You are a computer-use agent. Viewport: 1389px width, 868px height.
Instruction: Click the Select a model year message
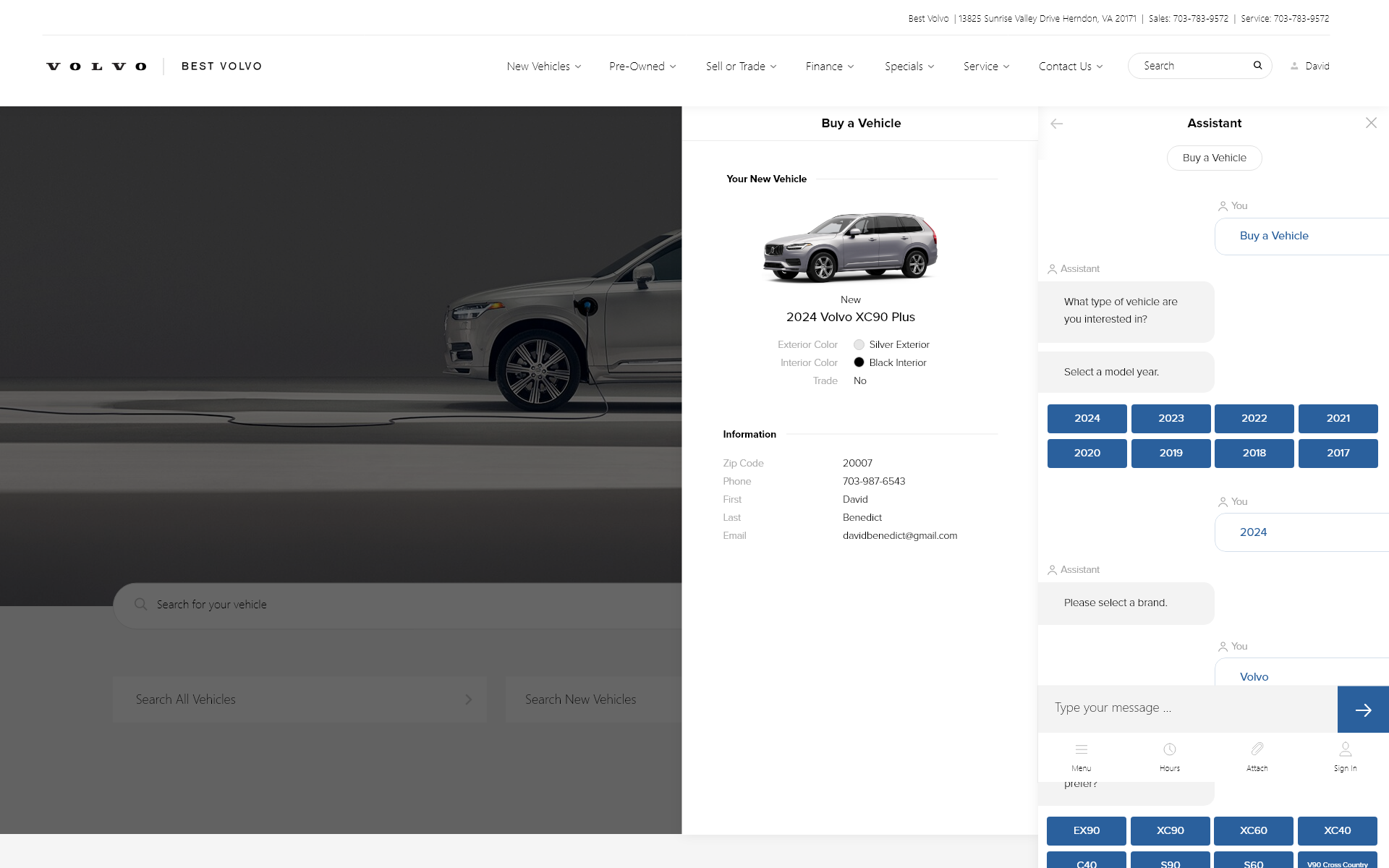point(1126,373)
